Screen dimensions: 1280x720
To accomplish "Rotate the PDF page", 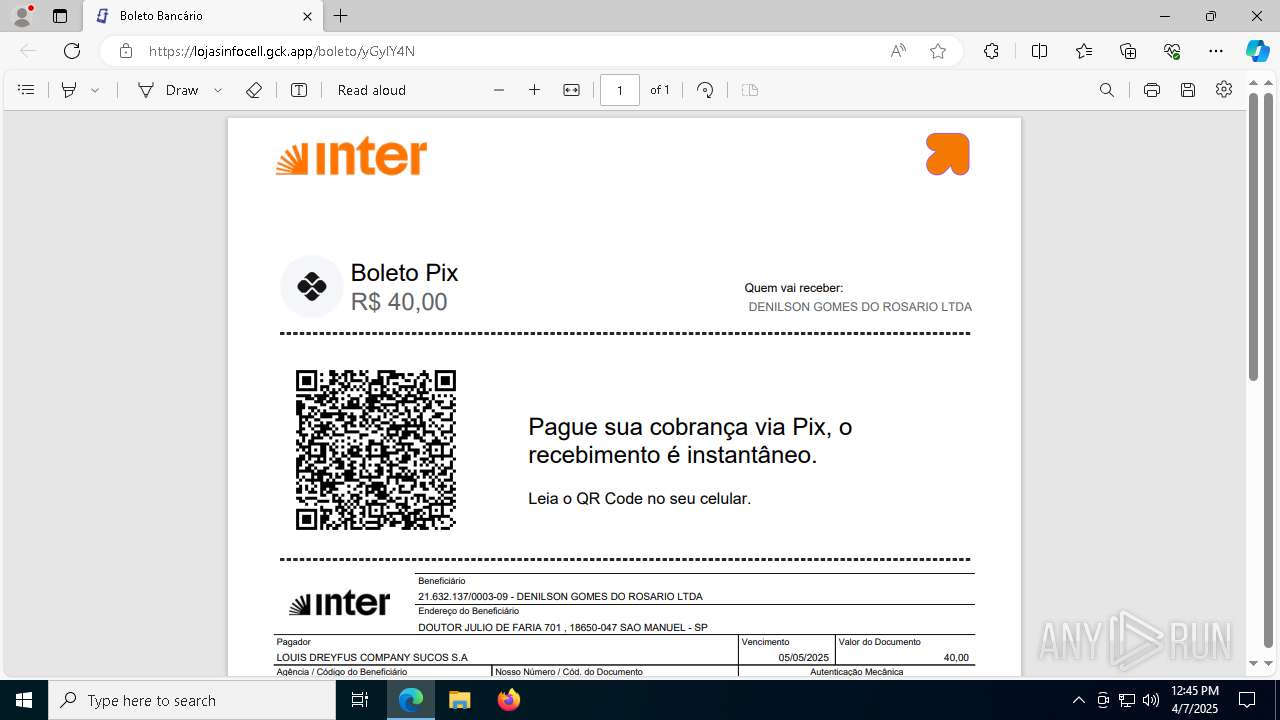I will coord(705,90).
